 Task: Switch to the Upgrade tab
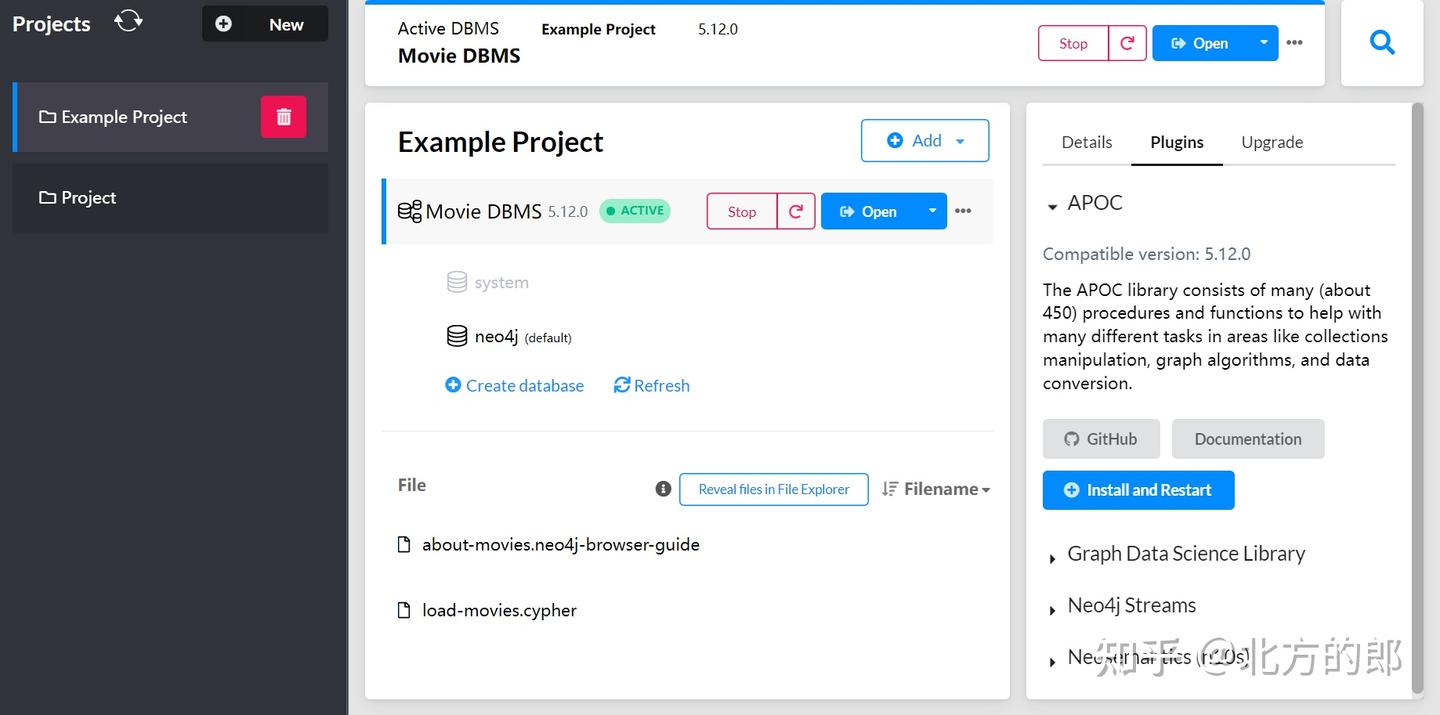pos(1272,142)
